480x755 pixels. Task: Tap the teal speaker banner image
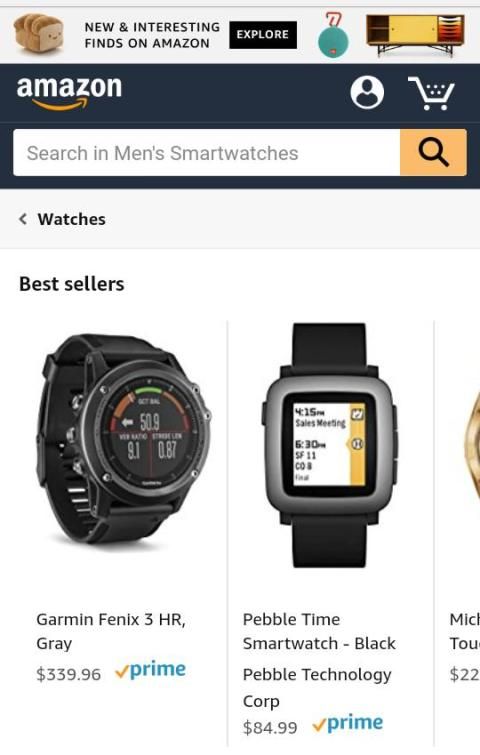tap(333, 35)
